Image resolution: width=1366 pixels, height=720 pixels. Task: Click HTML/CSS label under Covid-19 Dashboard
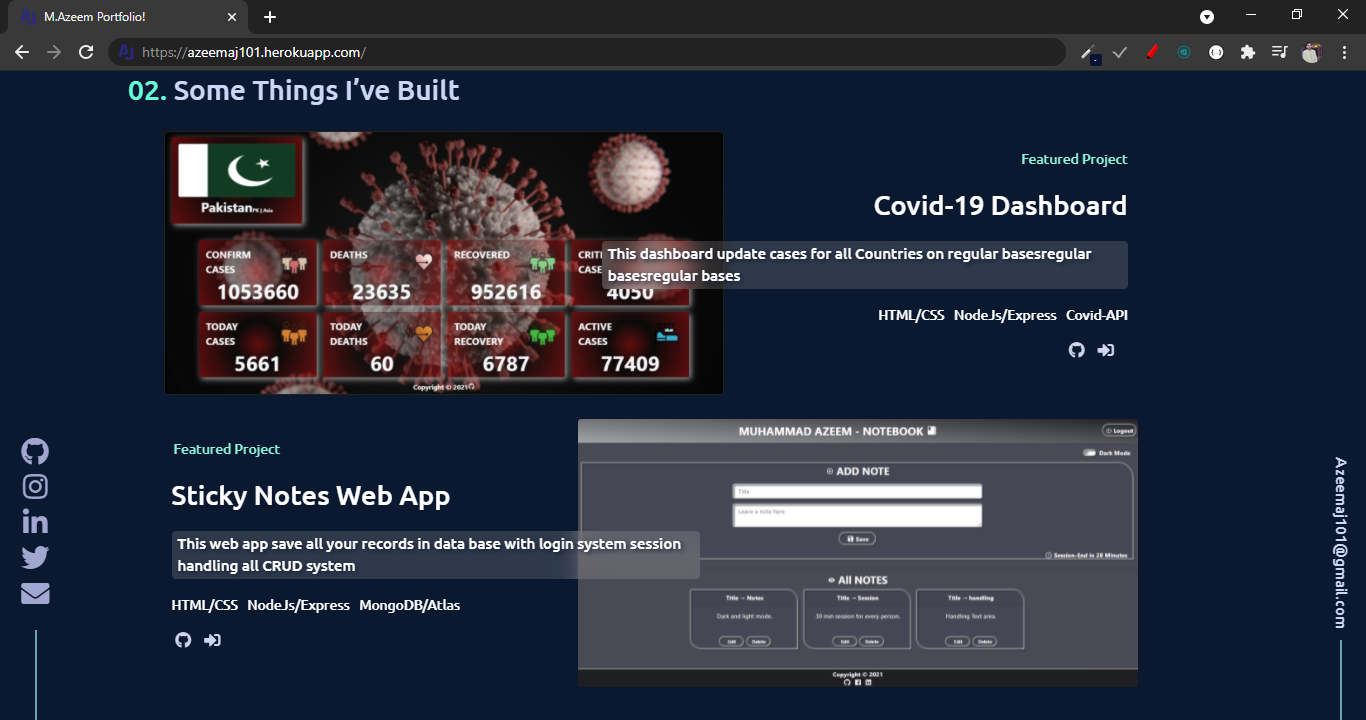pos(911,315)
